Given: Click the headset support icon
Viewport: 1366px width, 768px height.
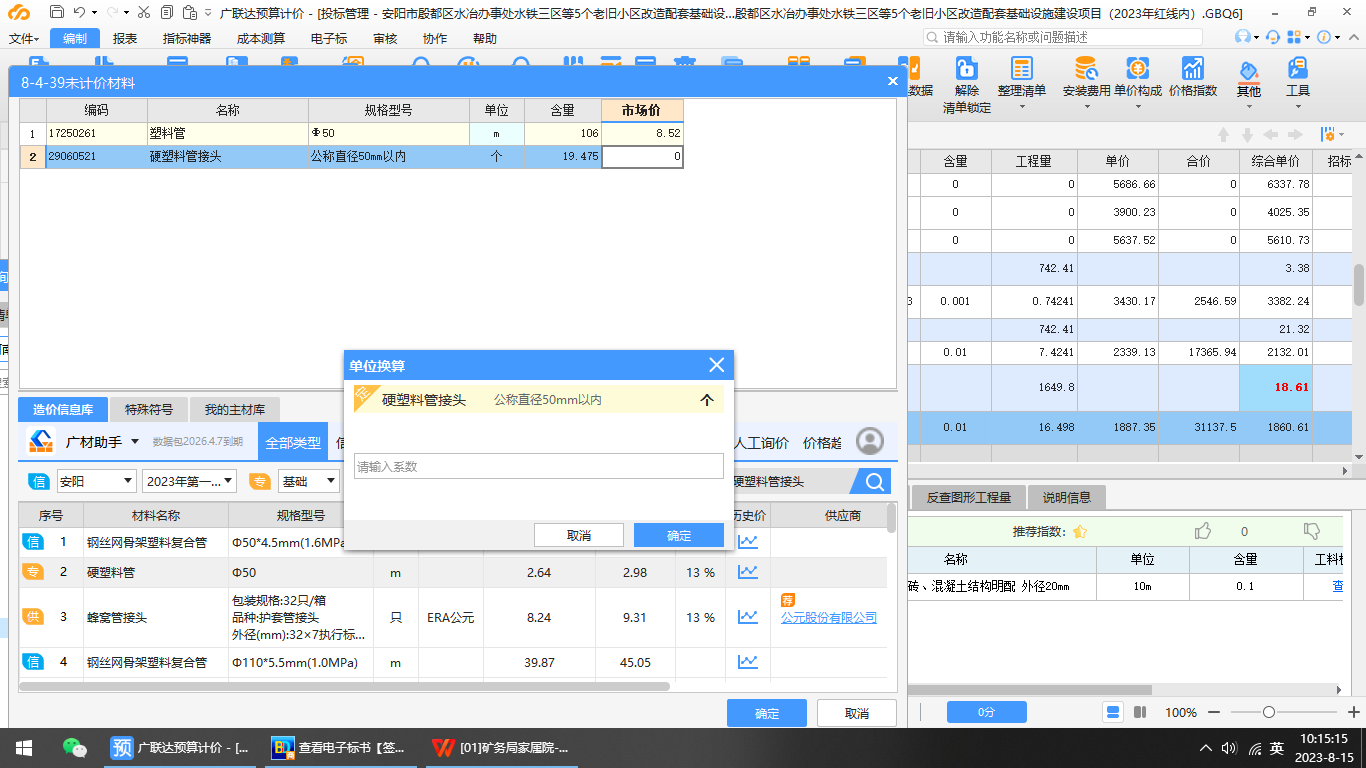Looking at the screenshot, I should [1273, 37].
